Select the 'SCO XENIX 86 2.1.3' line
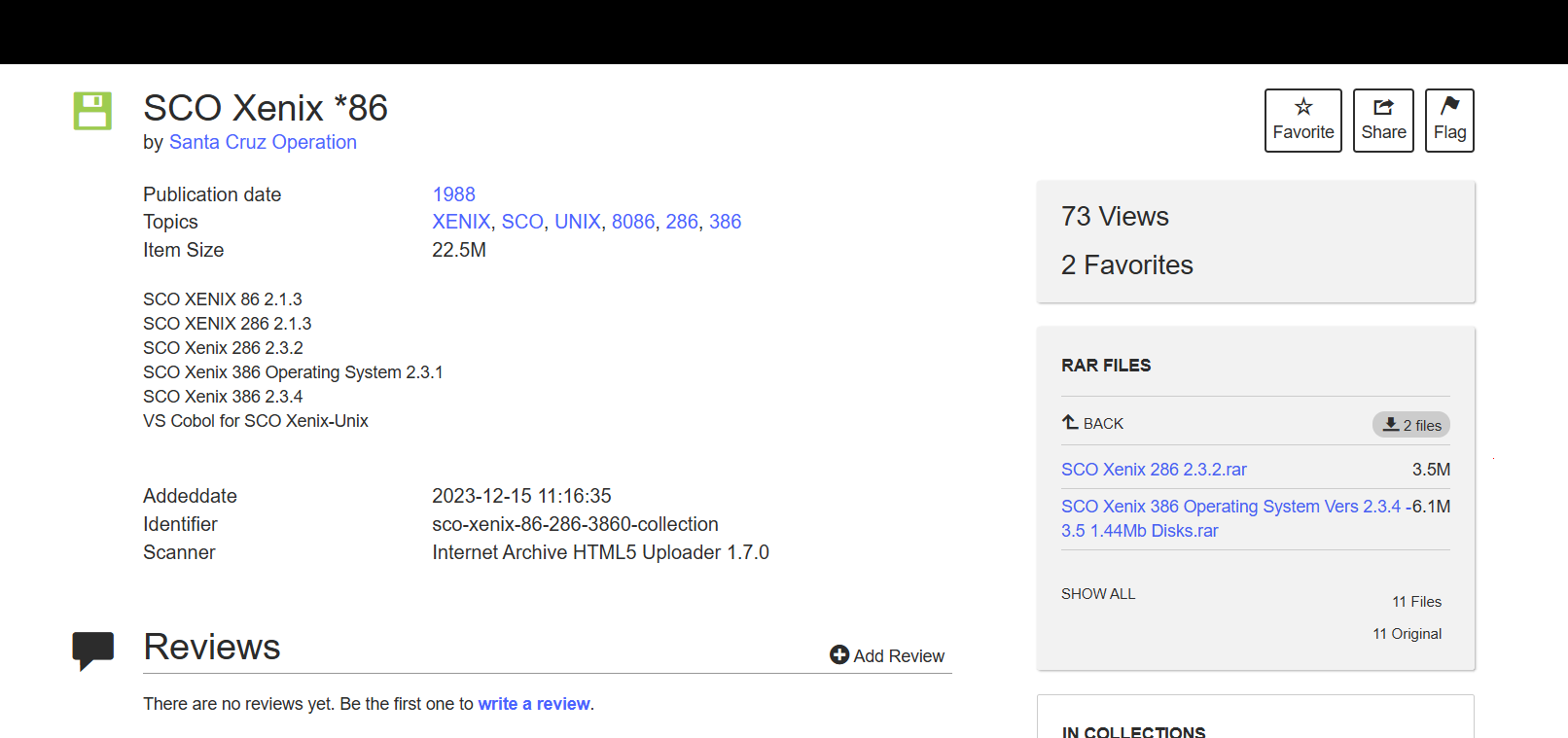The height and width of the screenshot is (738, 1568). (x=223, y=299)
